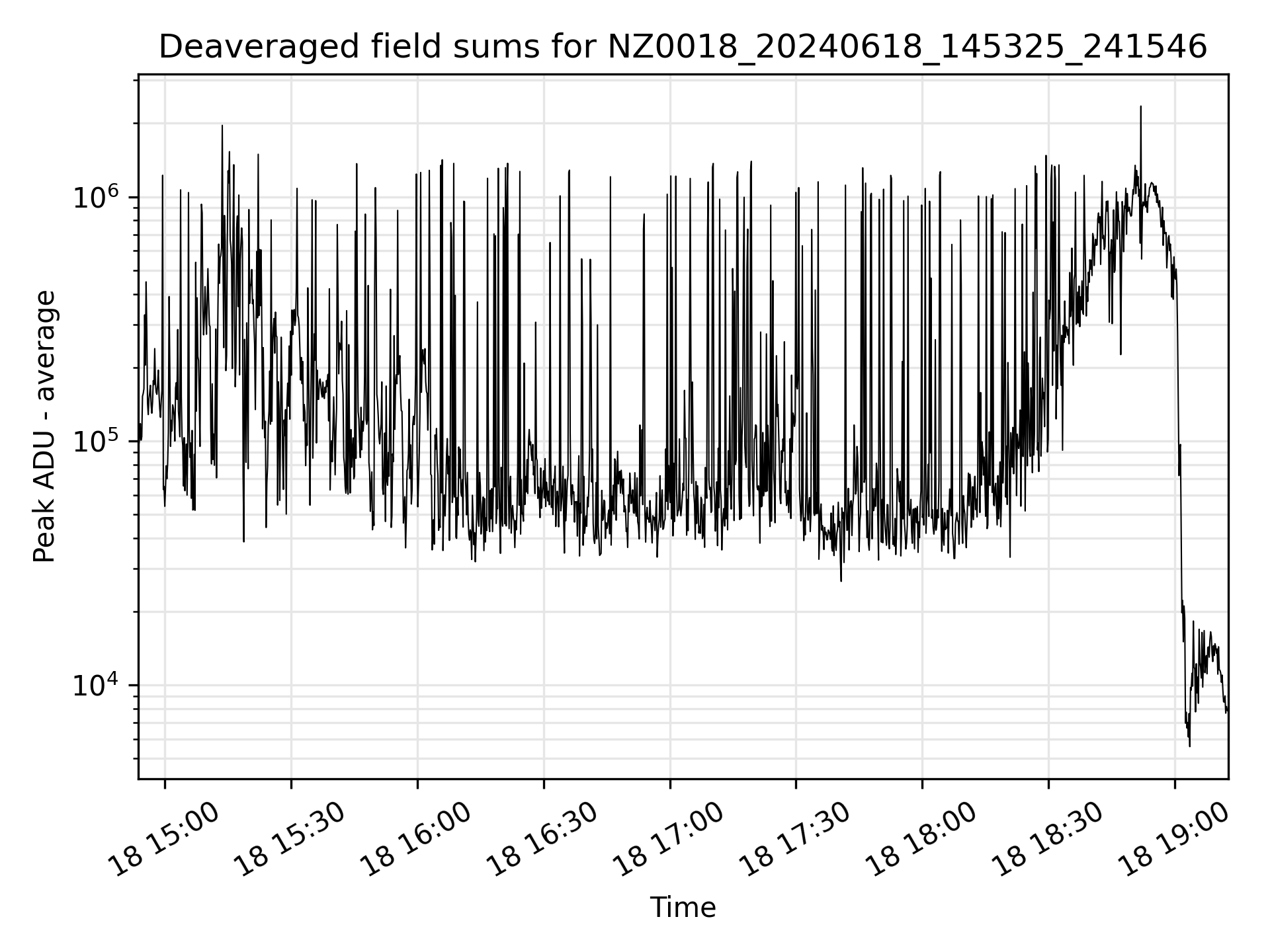1270x952 pixels.
Task: Click the '18 16:30' x-axis tick label
Action: pos(542,840)
